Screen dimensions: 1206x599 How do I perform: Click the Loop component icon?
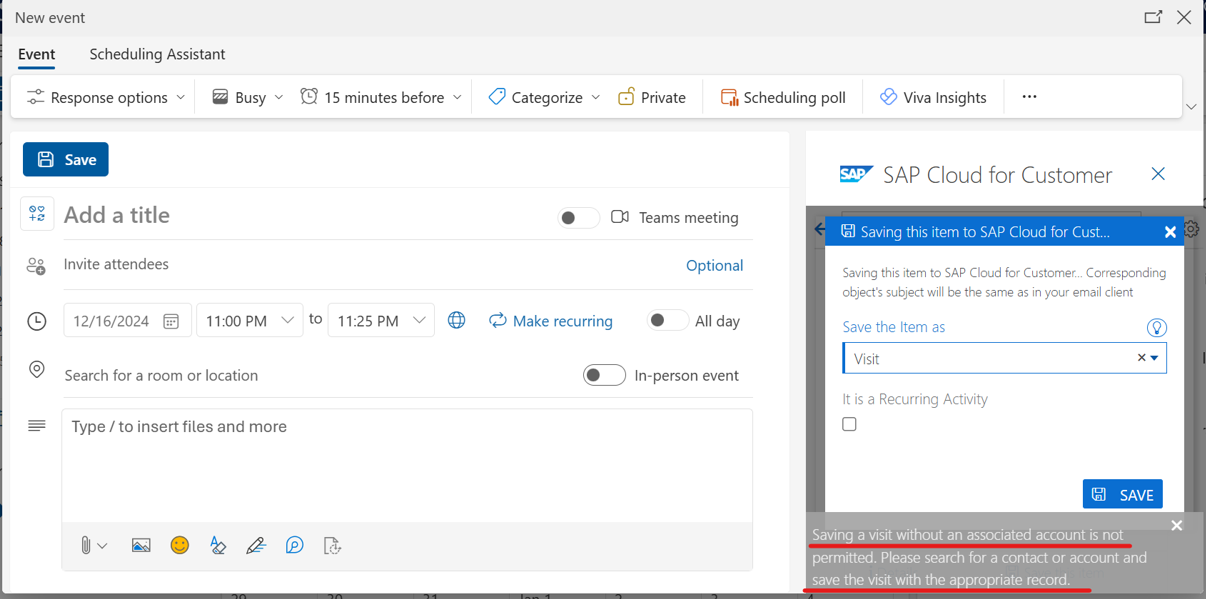294,546
